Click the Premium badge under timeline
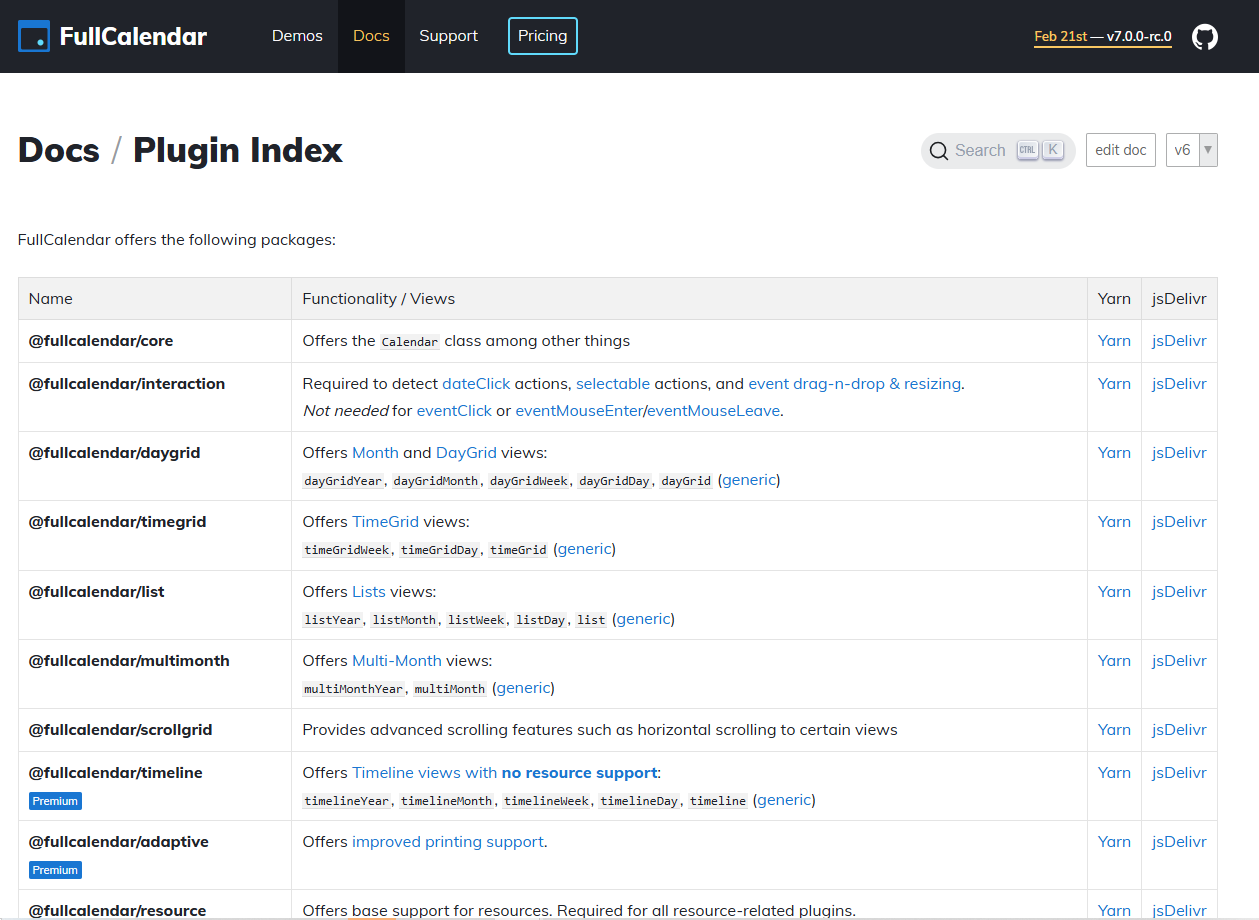The height and width of the screenshot is (920, 1259). 55,801
